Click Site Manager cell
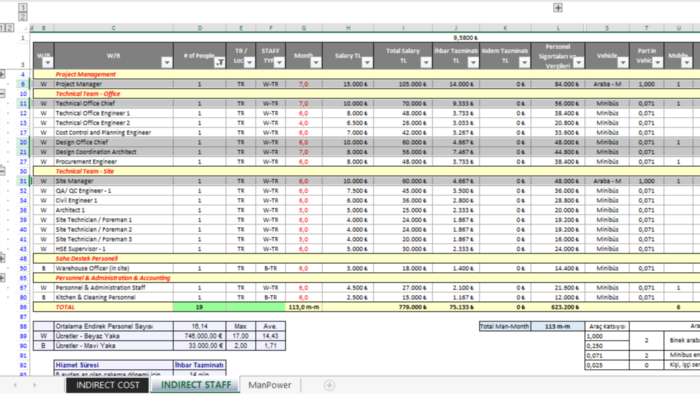The width and height of the screenshot is (700, 394). (113, 181)
